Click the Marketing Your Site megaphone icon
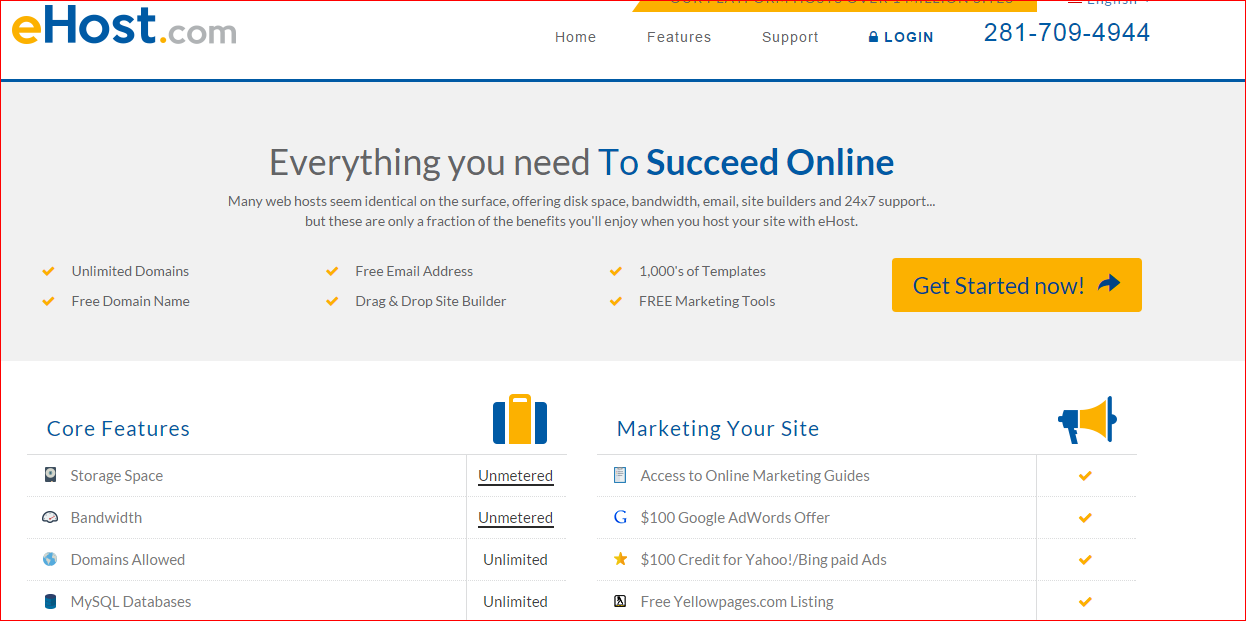1246x621 pixels. 1087,420
